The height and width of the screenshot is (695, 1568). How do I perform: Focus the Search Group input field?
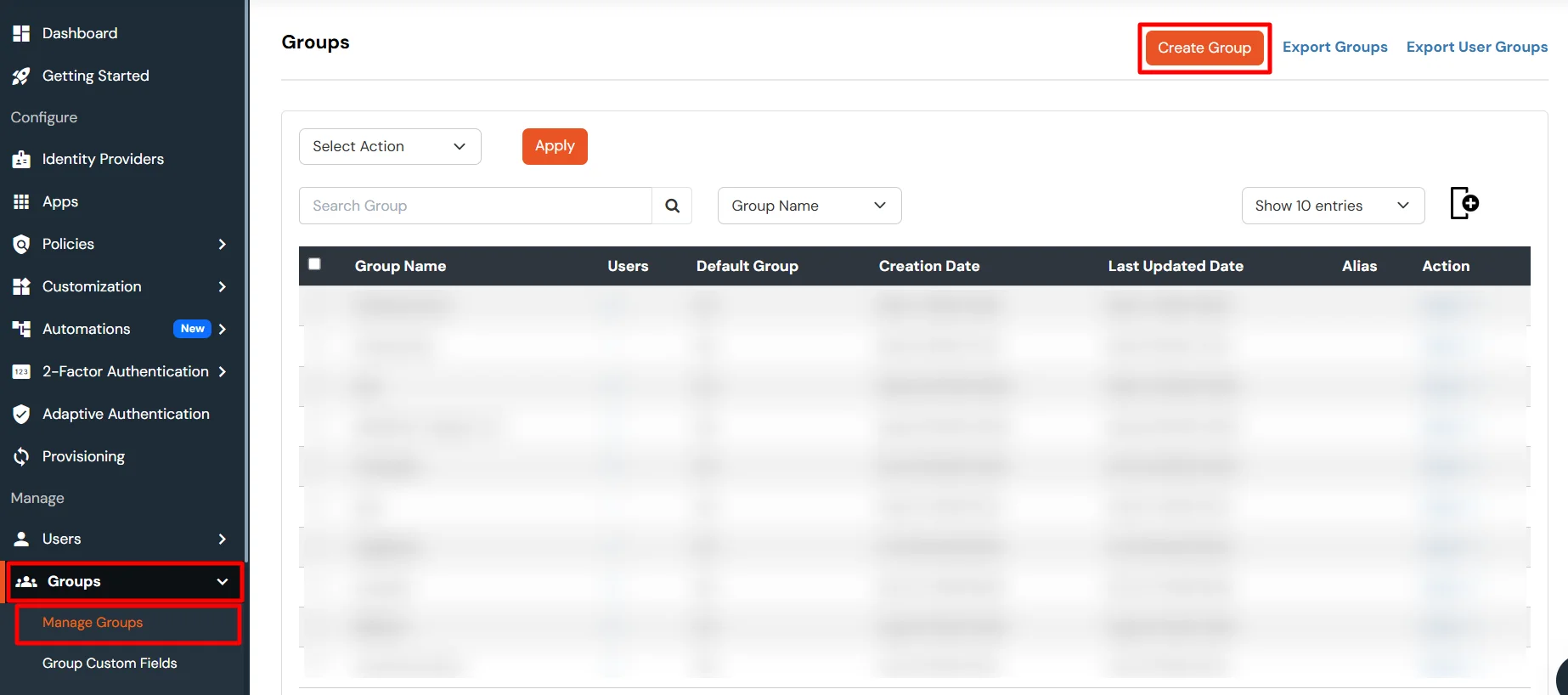click(475, 206)
